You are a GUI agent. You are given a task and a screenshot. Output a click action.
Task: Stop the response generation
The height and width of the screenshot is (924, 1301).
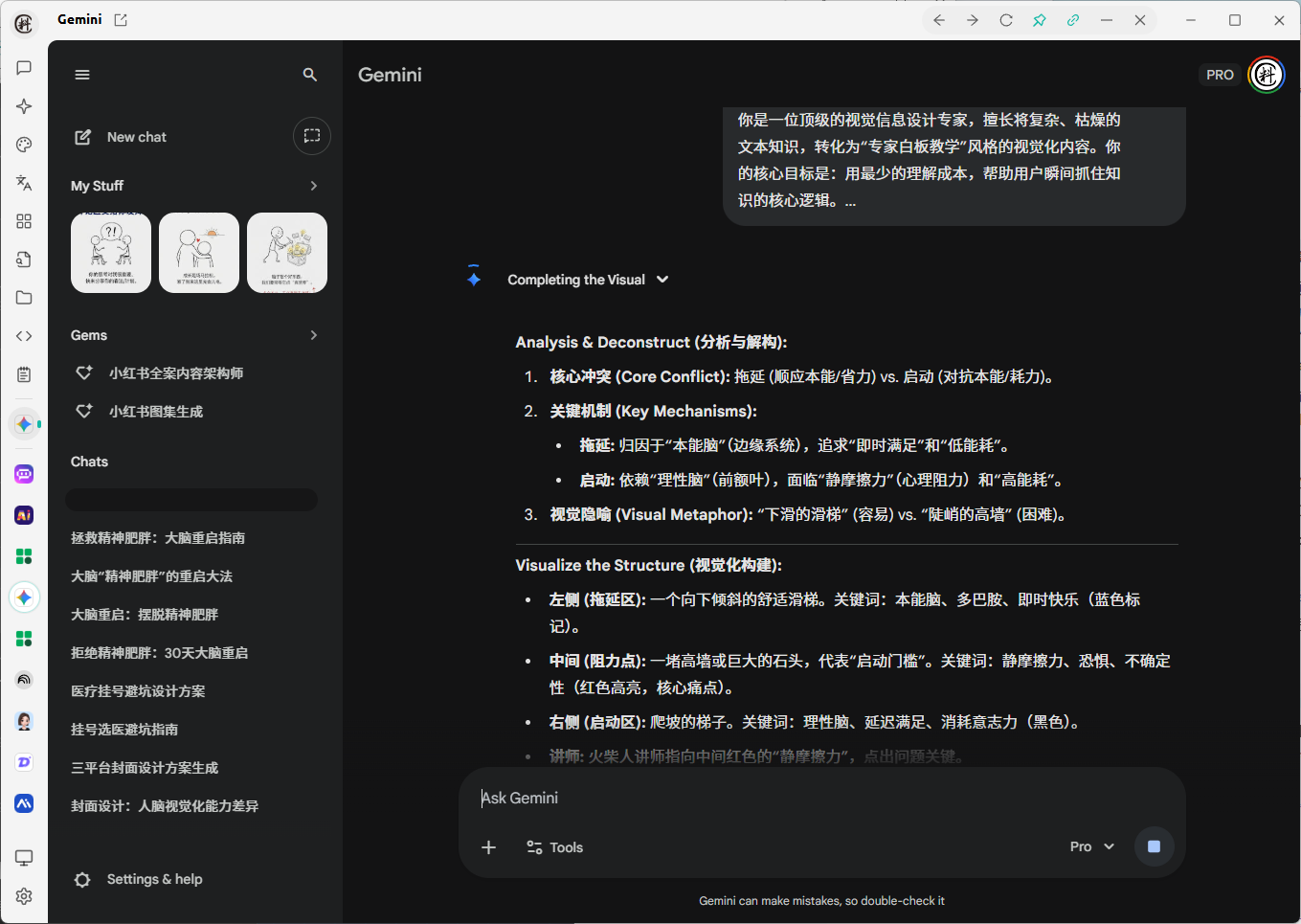tap(1154, 846)
